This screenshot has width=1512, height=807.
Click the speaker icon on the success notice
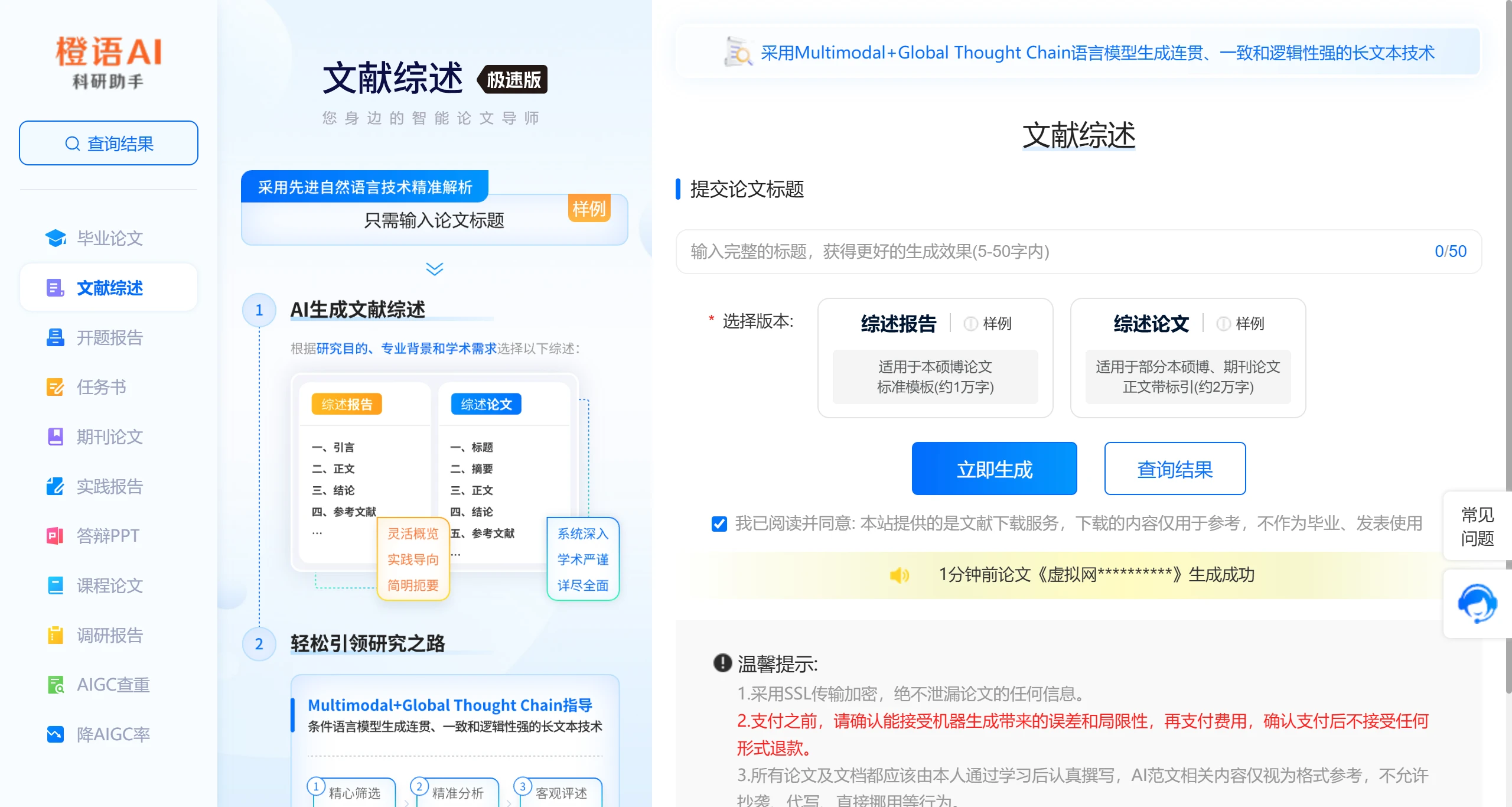[900, 575]
